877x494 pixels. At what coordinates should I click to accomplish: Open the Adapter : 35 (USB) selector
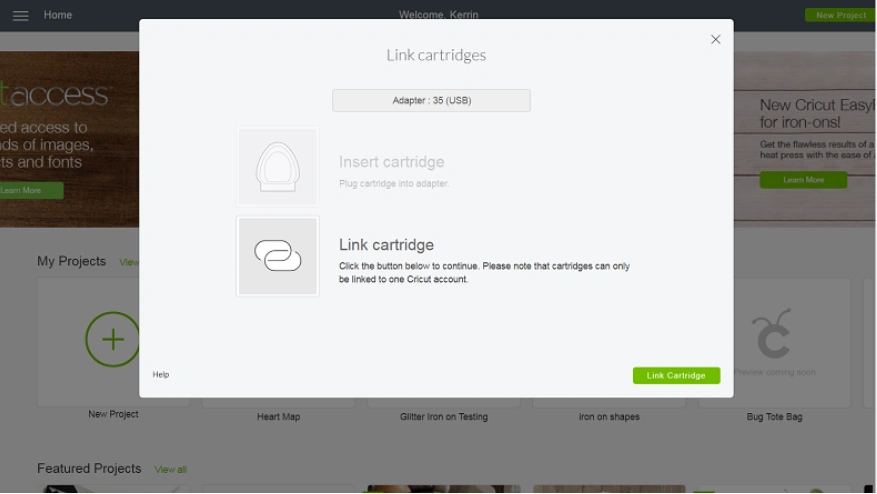coord(431,101)
